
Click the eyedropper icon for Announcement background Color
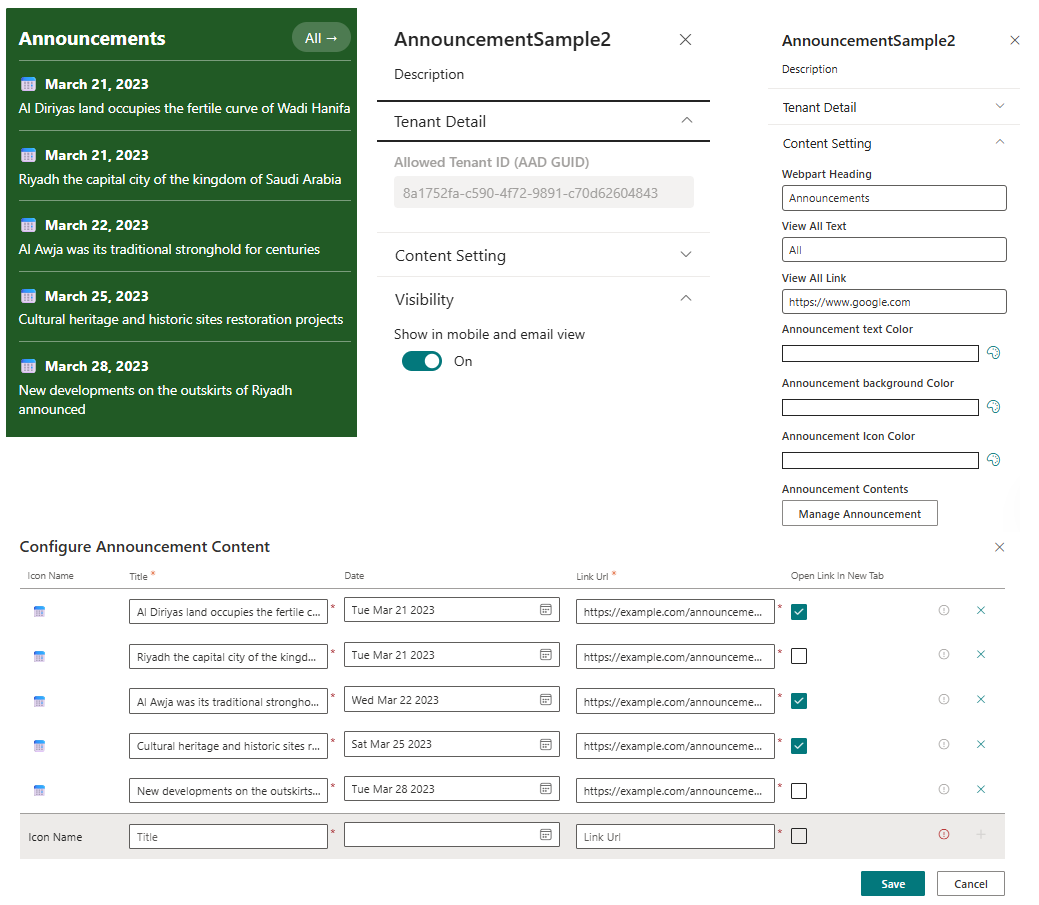click(993, 406)
